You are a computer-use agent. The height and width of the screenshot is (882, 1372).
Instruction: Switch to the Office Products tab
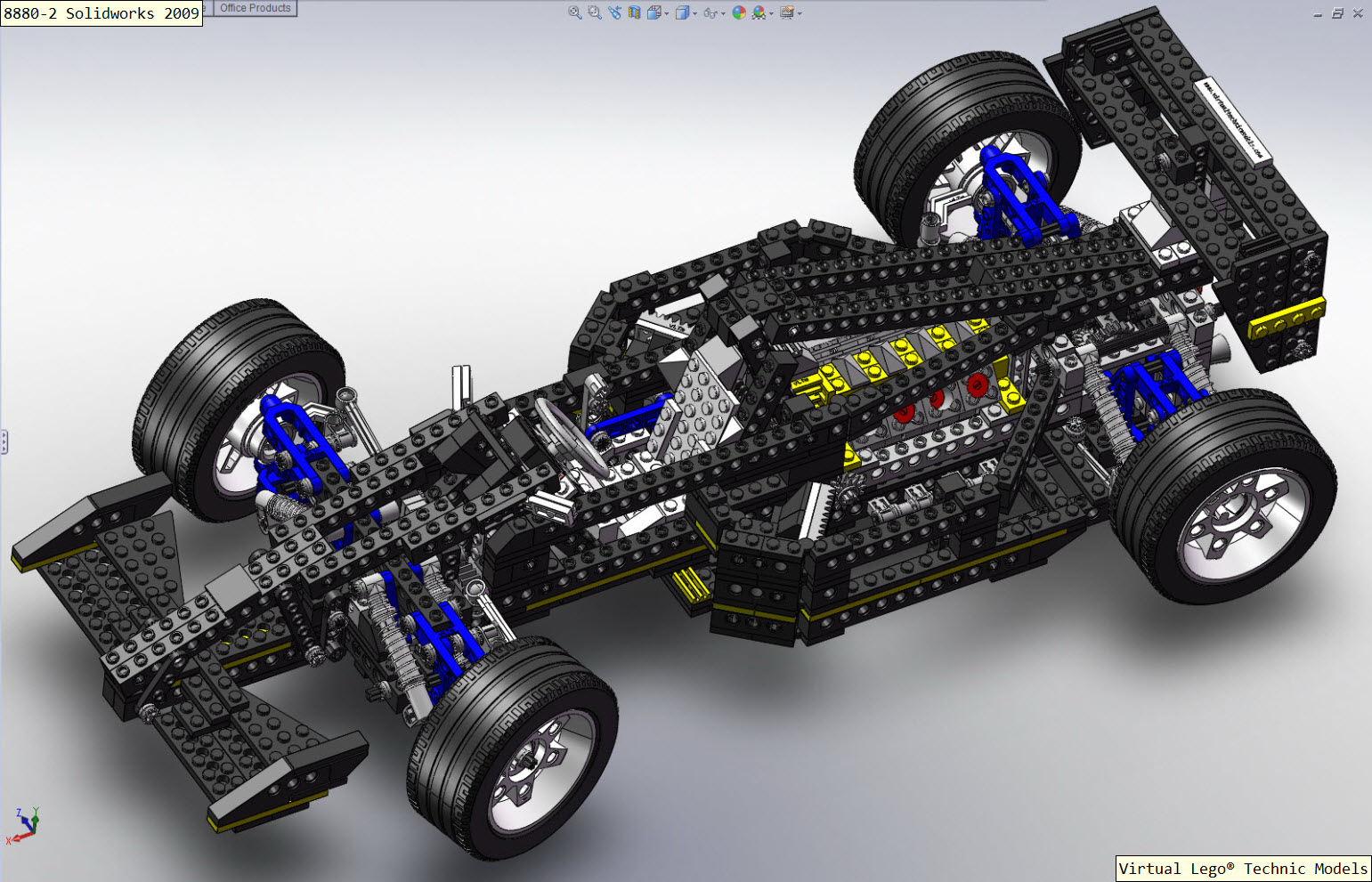256,8
